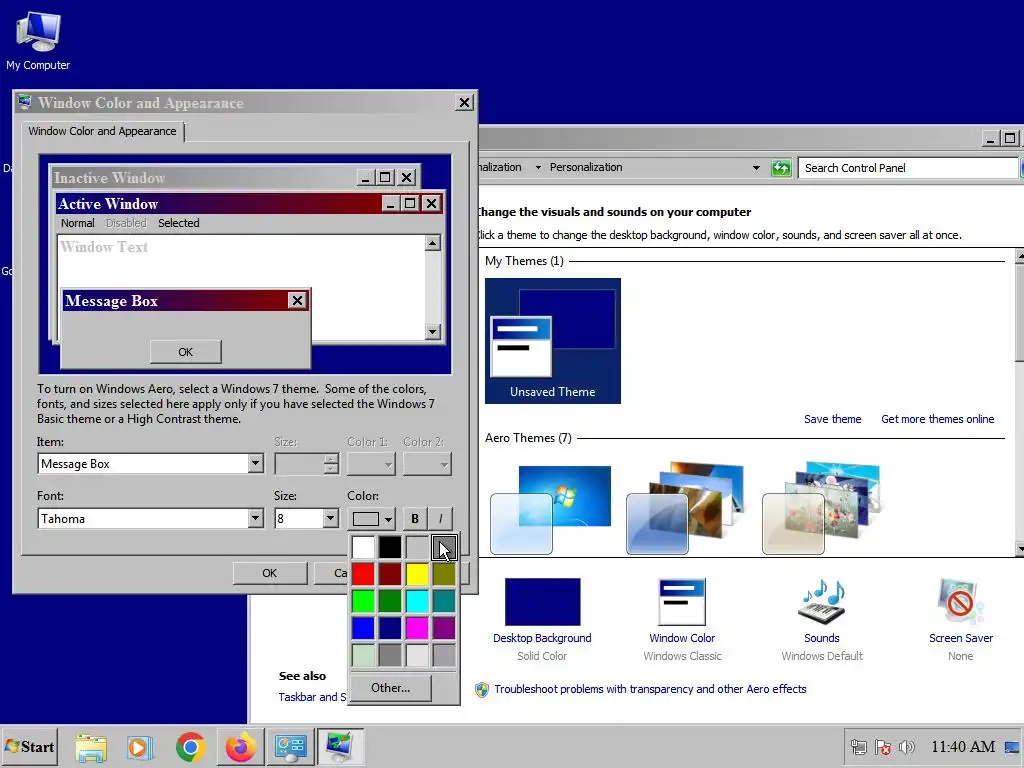1024x768 pixels.
Task: Open My Computer desktop icon
Action: pos(38,40)
